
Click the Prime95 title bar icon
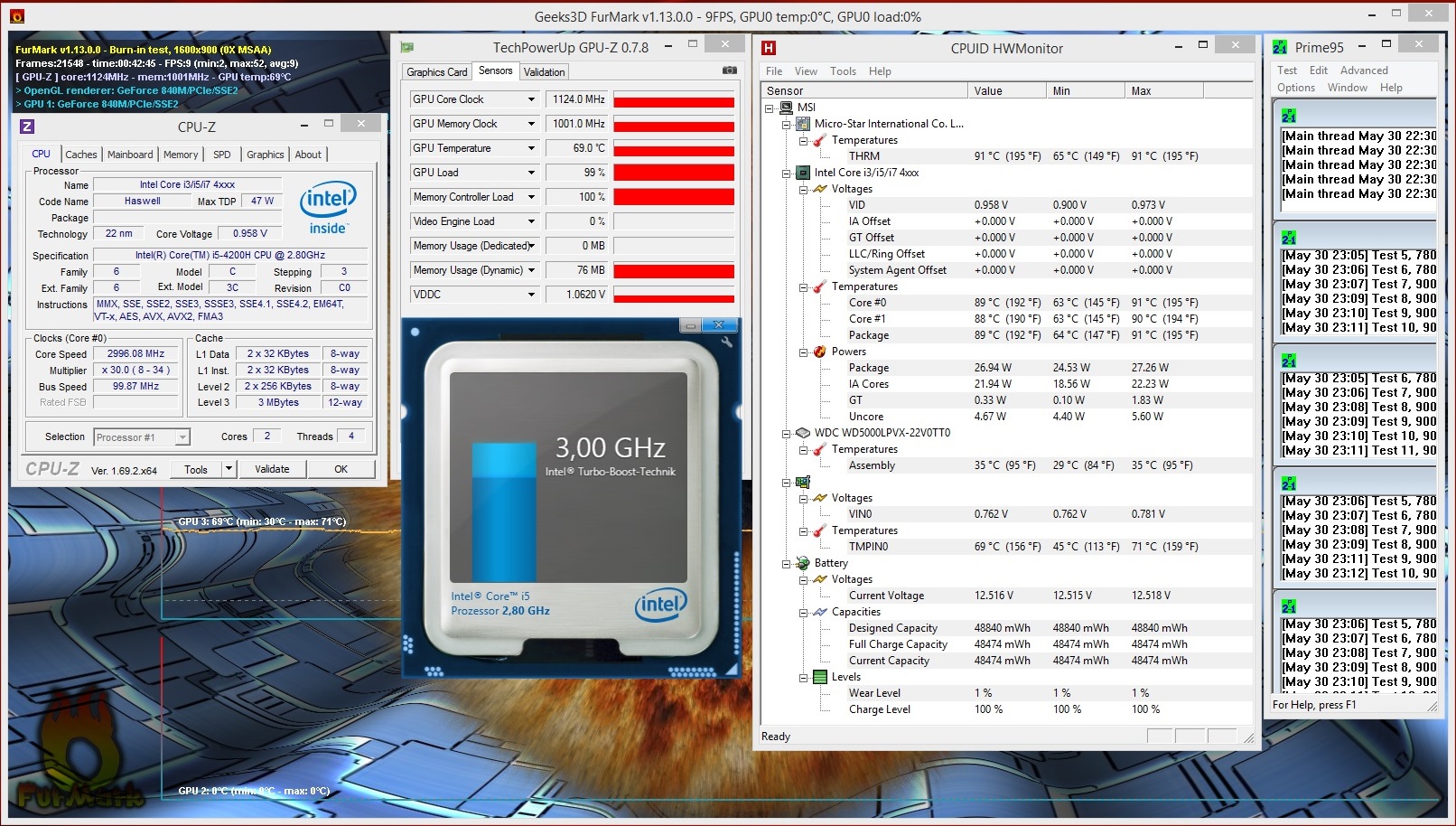1280,47
